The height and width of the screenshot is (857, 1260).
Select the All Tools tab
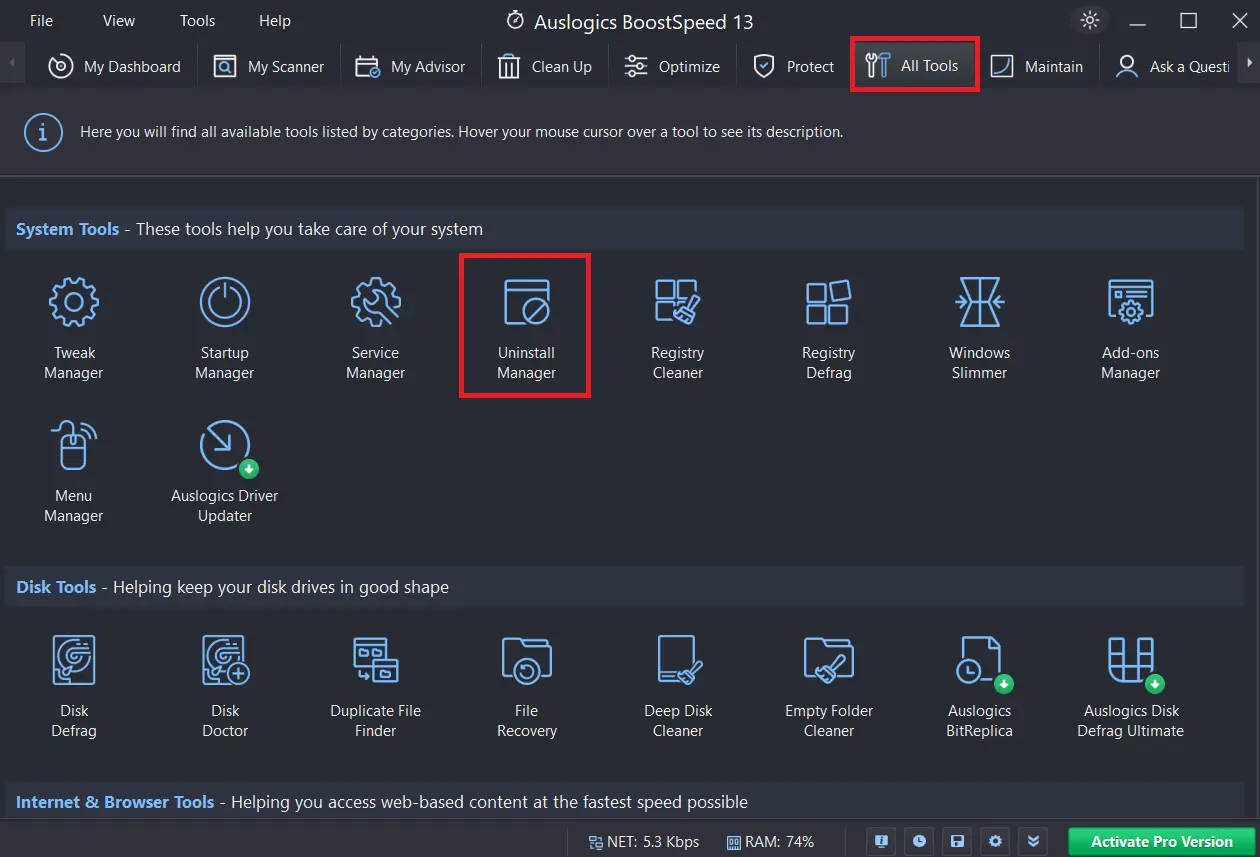[x=913, y=65]
